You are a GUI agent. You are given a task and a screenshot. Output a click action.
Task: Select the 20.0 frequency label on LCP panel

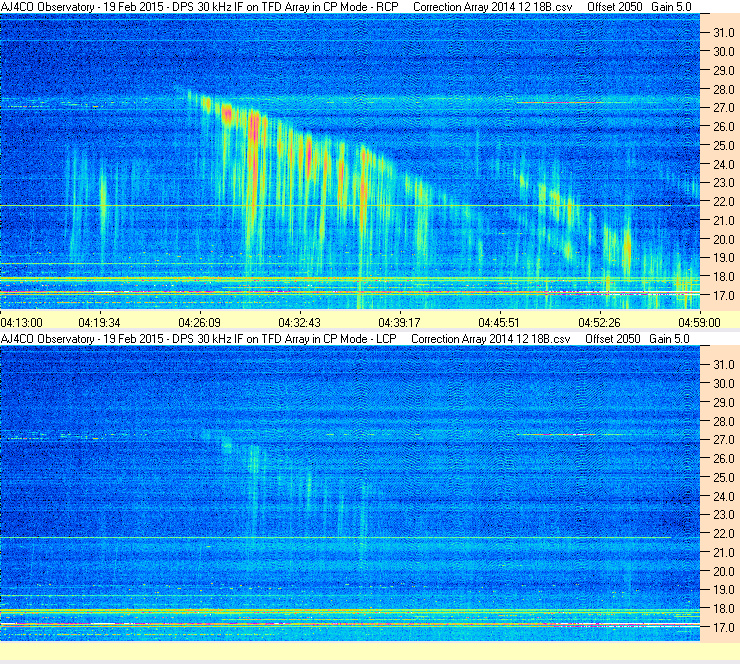click(724, 572)
